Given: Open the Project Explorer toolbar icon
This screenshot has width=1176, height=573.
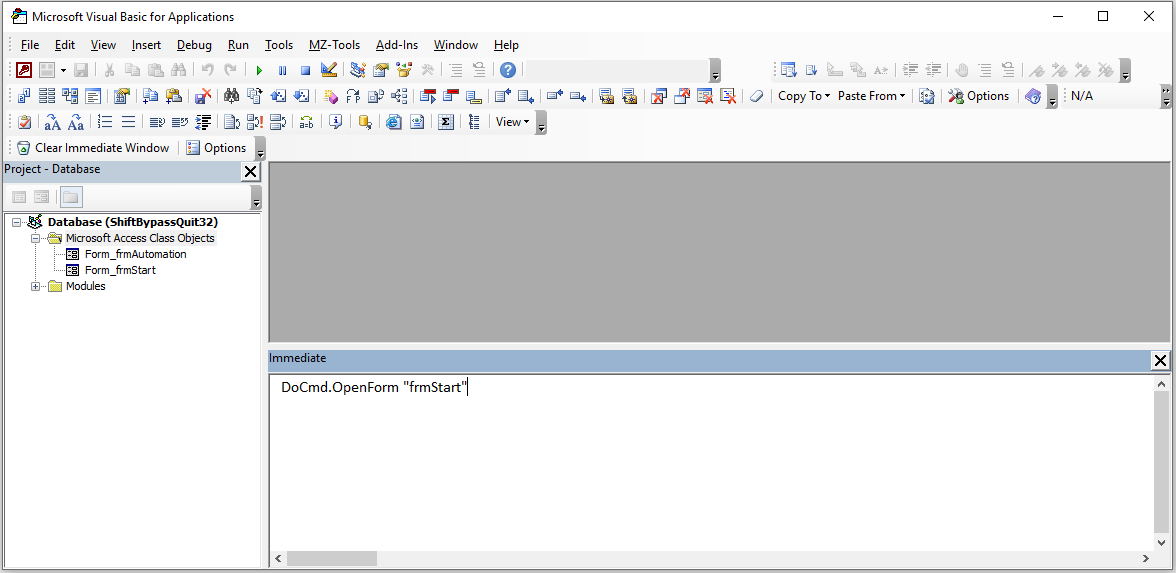Looking at the screenshot, I should [x=358, y=70].
